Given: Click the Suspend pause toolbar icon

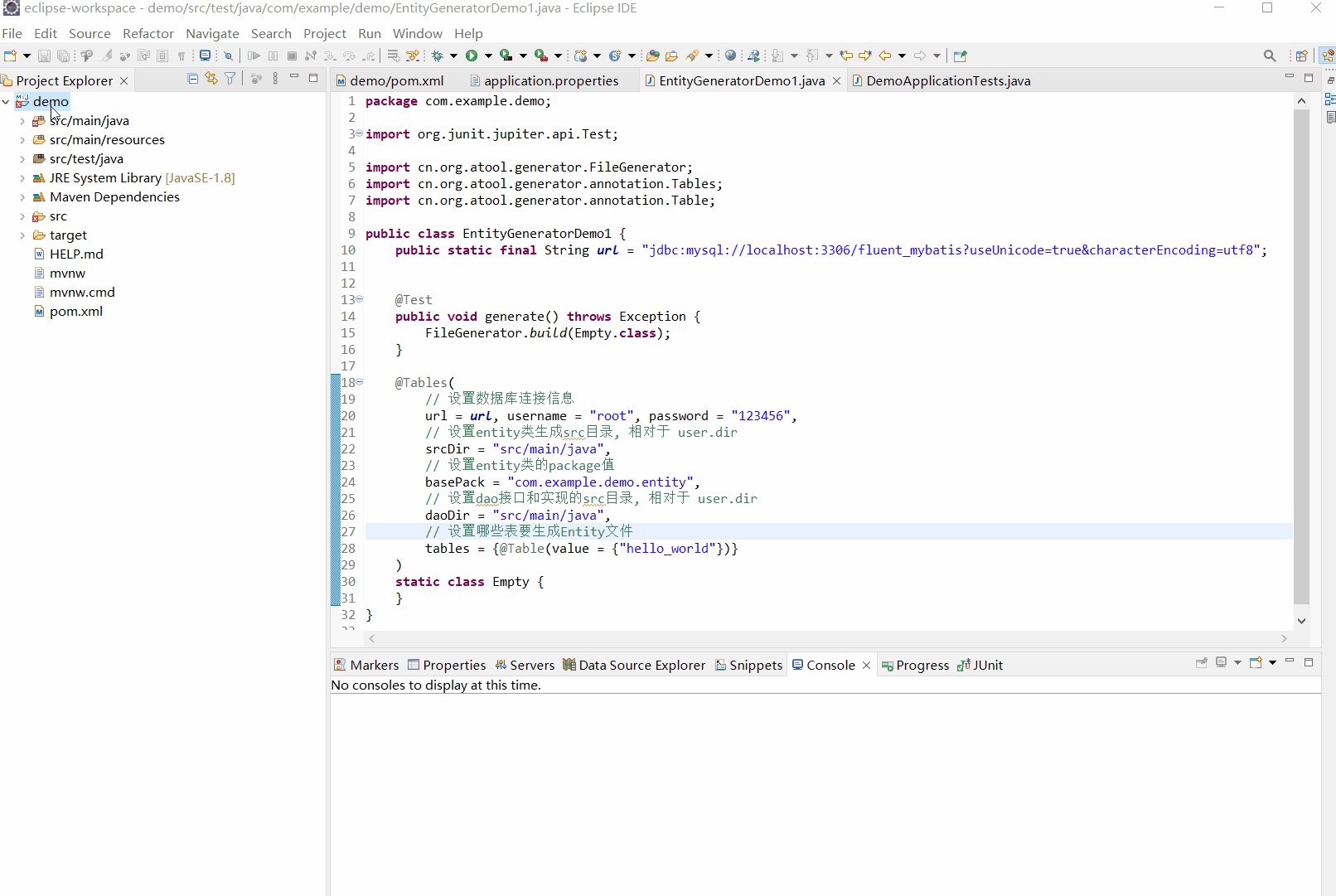Looking at the screenshot, I should tap(273, 56).
